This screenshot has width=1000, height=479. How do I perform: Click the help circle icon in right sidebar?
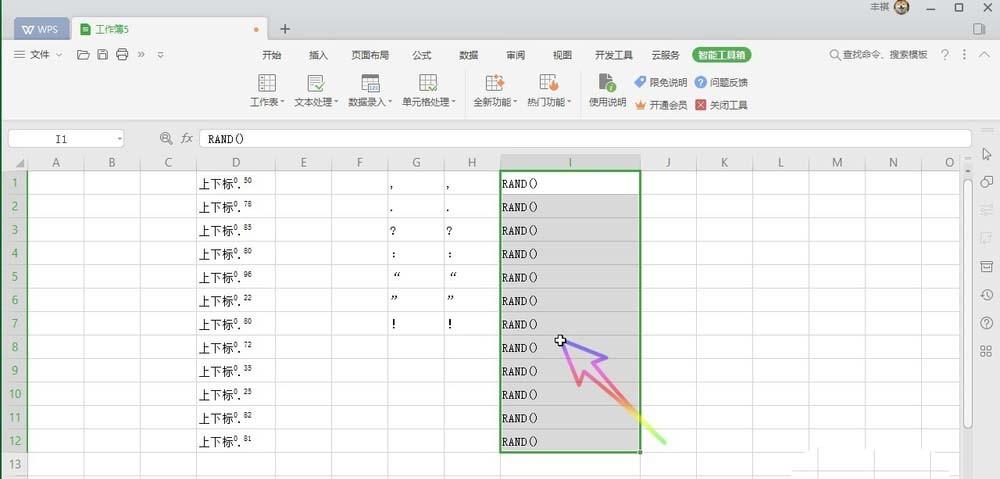click(987, 323)
